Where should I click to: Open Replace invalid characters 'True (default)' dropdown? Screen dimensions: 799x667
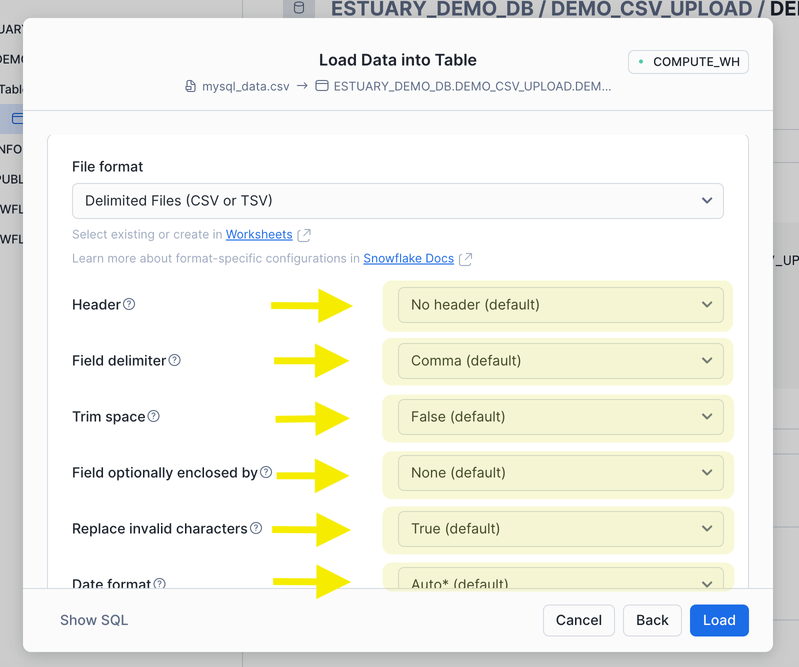tap(561, 529)
